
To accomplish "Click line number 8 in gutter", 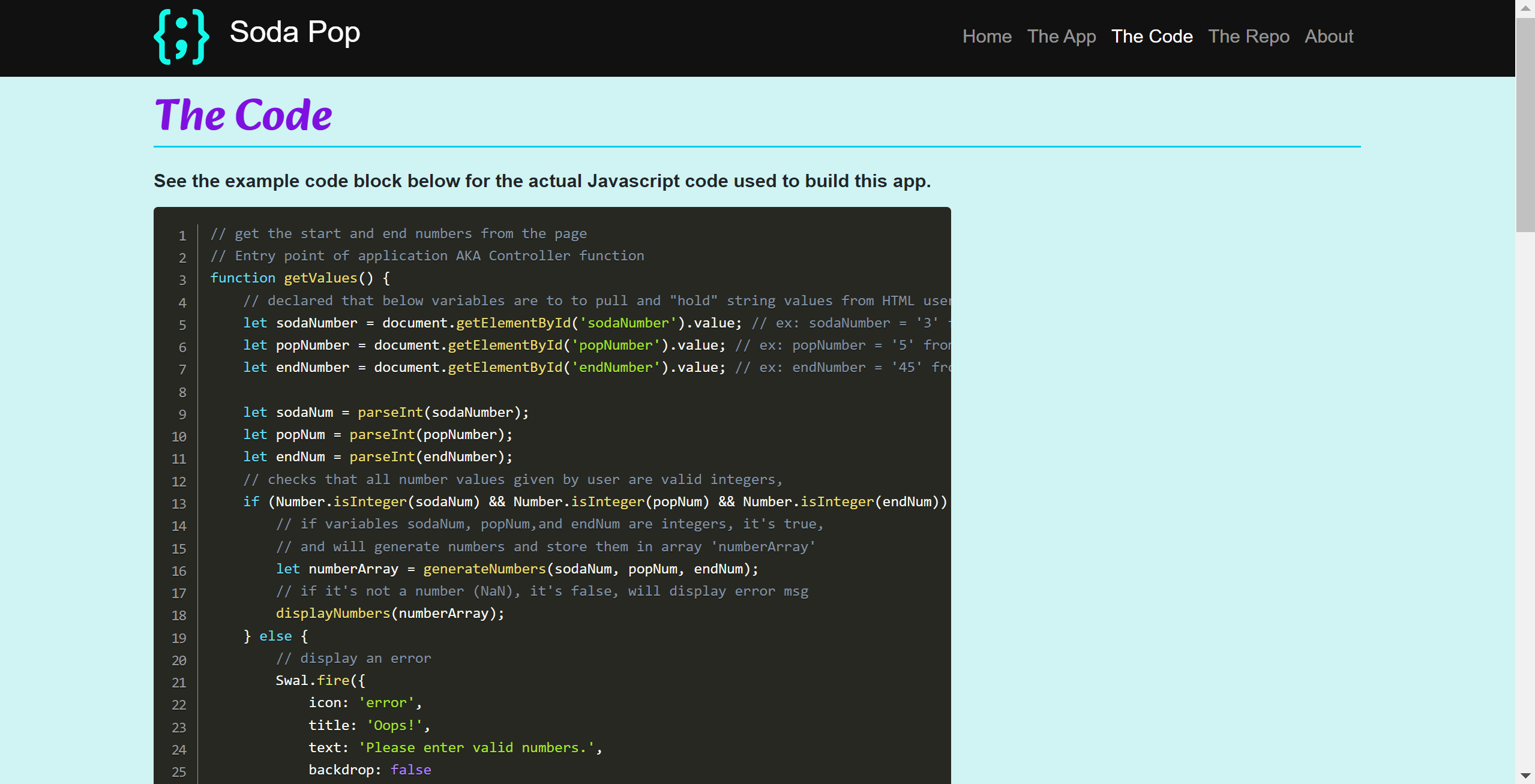I will click(x=182, y=392).
